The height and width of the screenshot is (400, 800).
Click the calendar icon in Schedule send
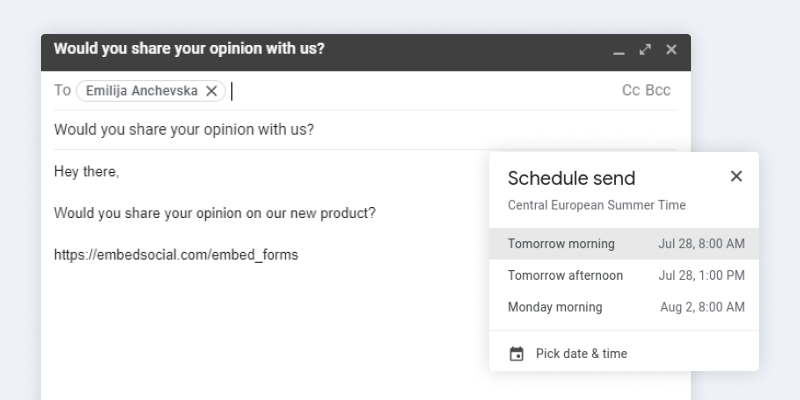click(x=516, y=353)
